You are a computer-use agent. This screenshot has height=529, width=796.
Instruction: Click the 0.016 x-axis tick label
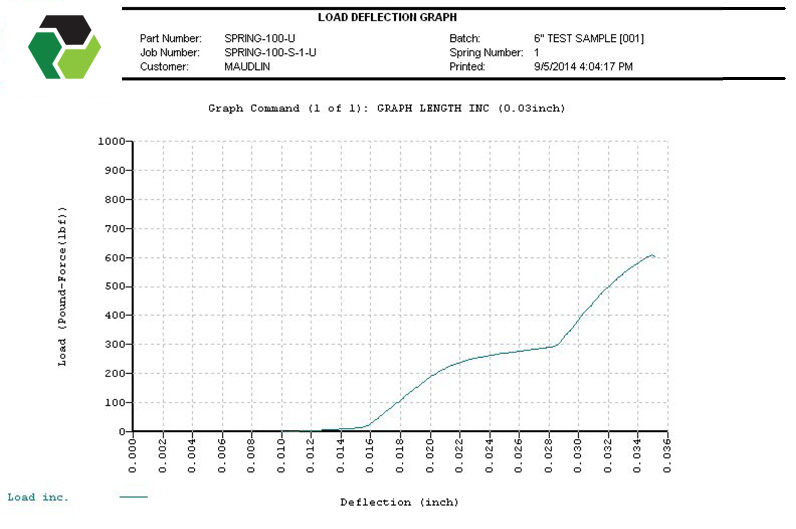point(370,456)
